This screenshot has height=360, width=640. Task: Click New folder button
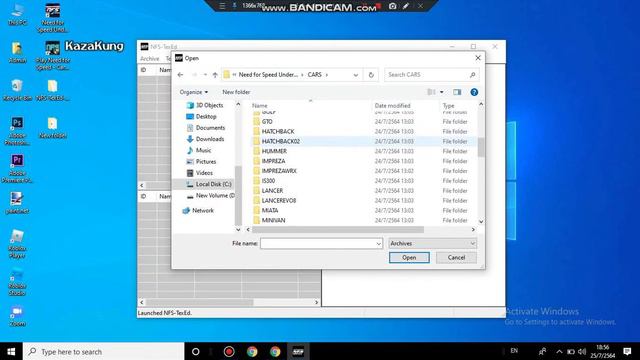point(236,92)
